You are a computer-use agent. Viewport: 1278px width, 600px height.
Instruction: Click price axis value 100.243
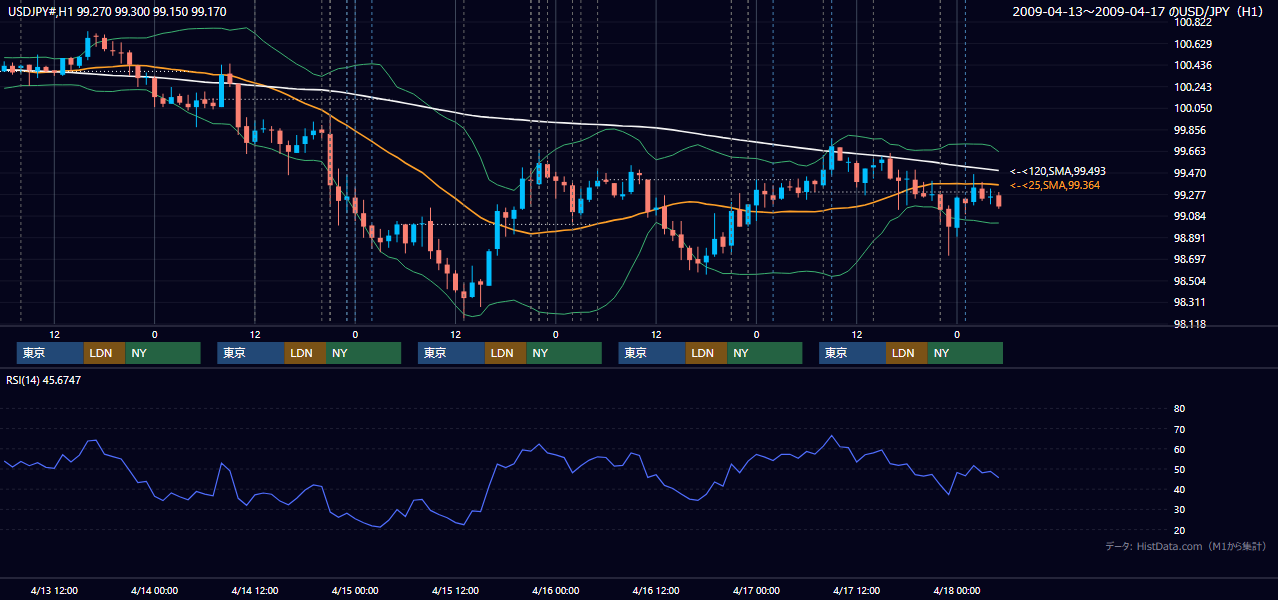pyautogui.click(x=1194, y=87)
